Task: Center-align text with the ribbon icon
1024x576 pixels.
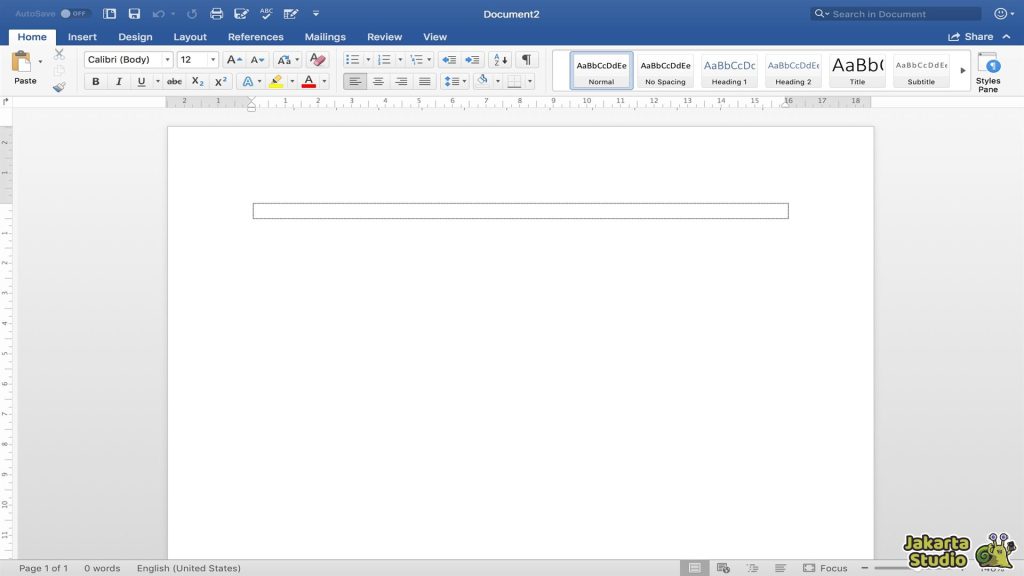Action: [x=378, y=82]
